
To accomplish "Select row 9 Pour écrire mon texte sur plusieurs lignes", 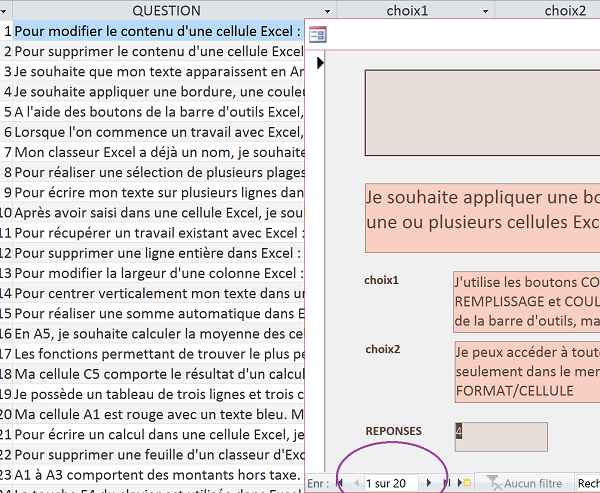I will coord(158,193).
